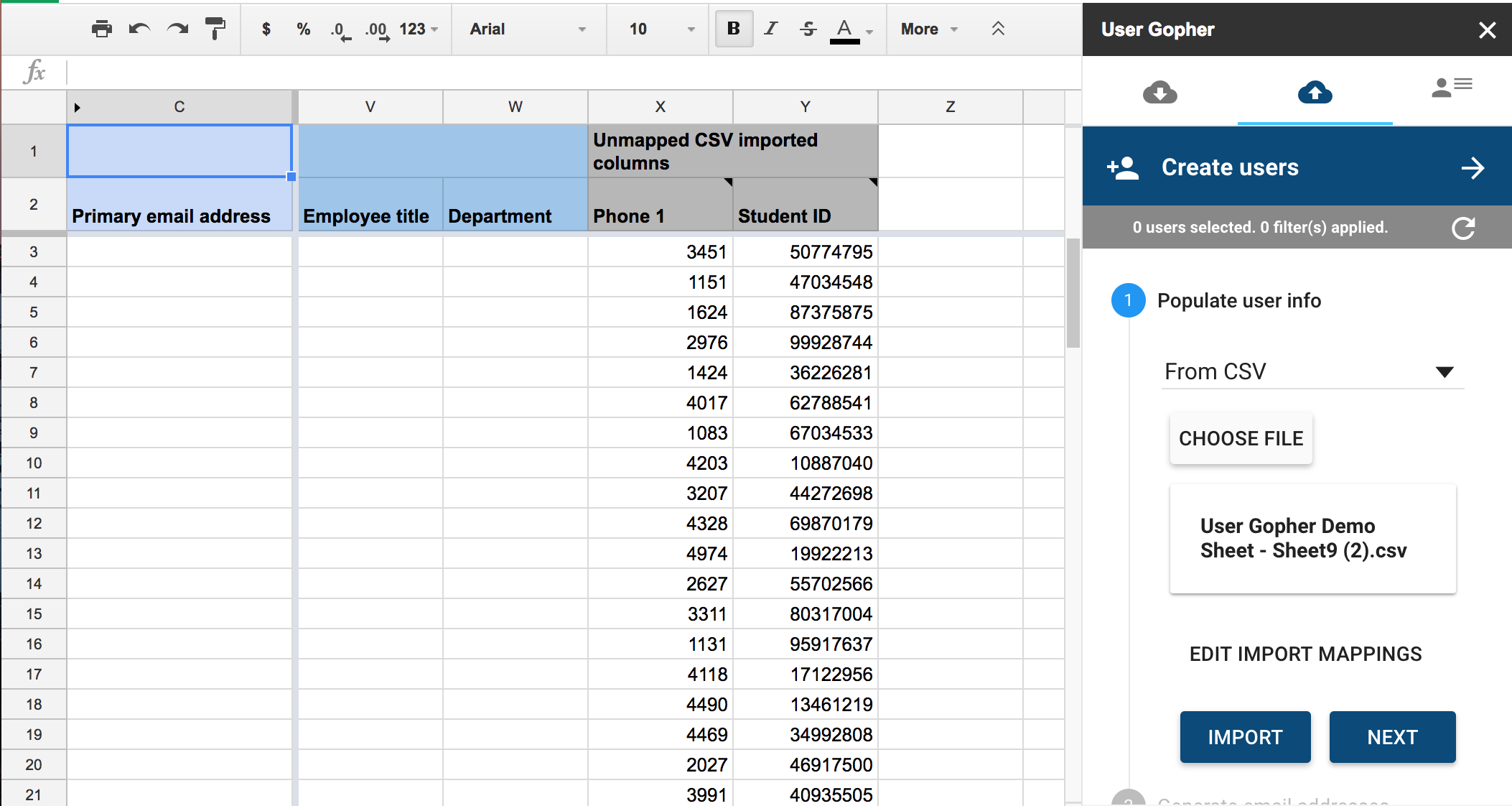Open the From CSV source dropdown

[1312, 371]
